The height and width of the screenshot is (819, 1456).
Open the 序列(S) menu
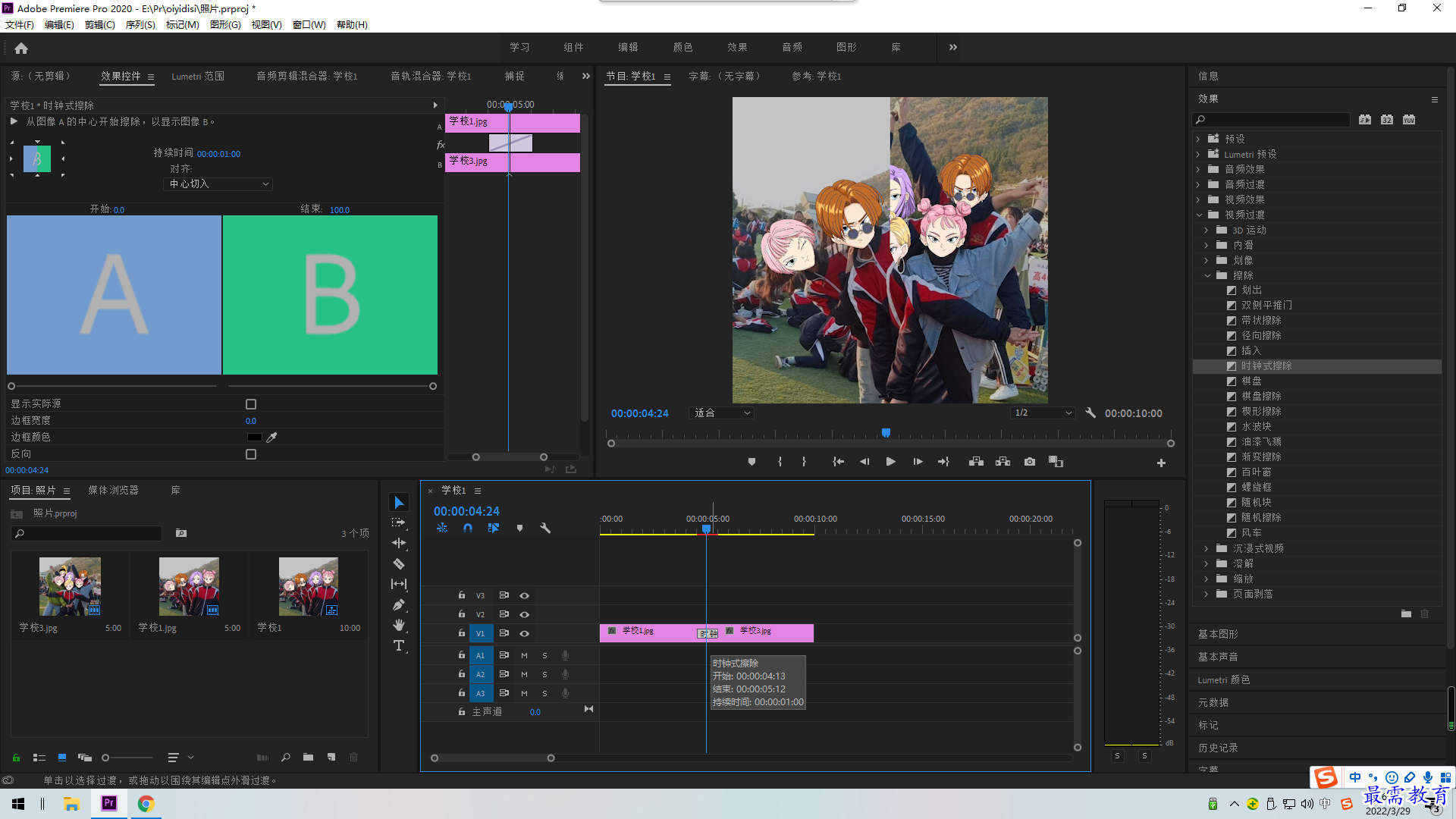click(x=140, y=25)
